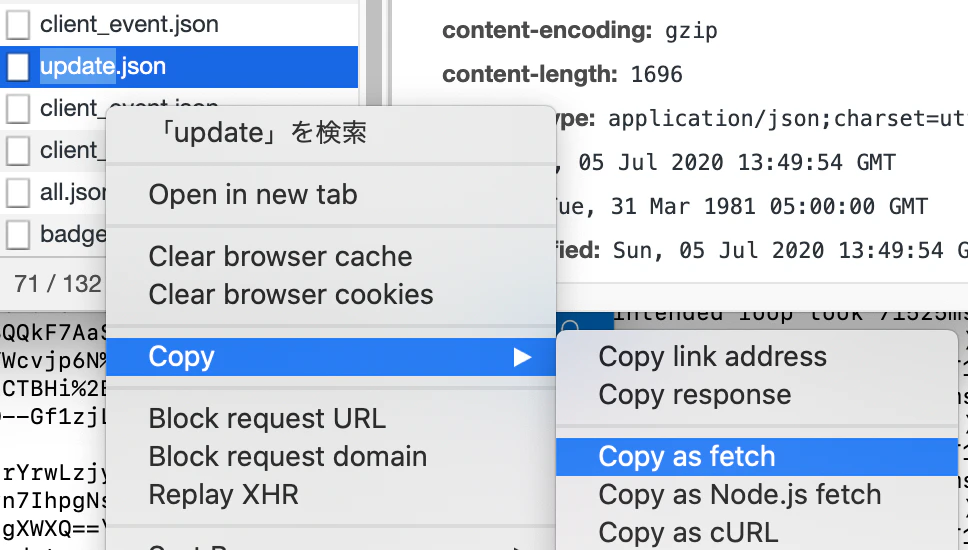Select Clear browser cookies
The image size is (968, 550).
[291, 294]
